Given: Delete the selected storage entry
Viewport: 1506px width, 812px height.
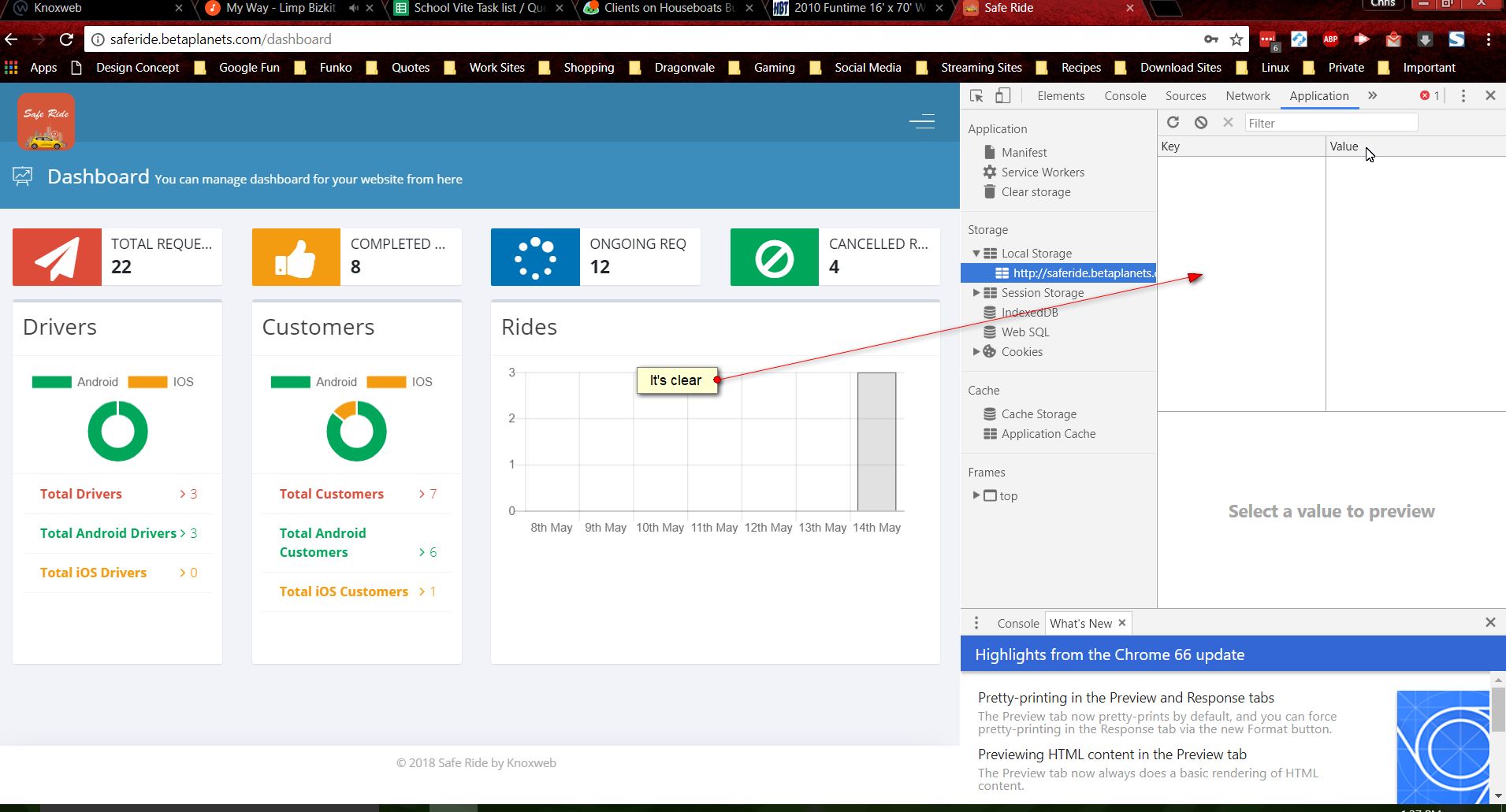Looking at the screenshot, I should click(1228, 122).
